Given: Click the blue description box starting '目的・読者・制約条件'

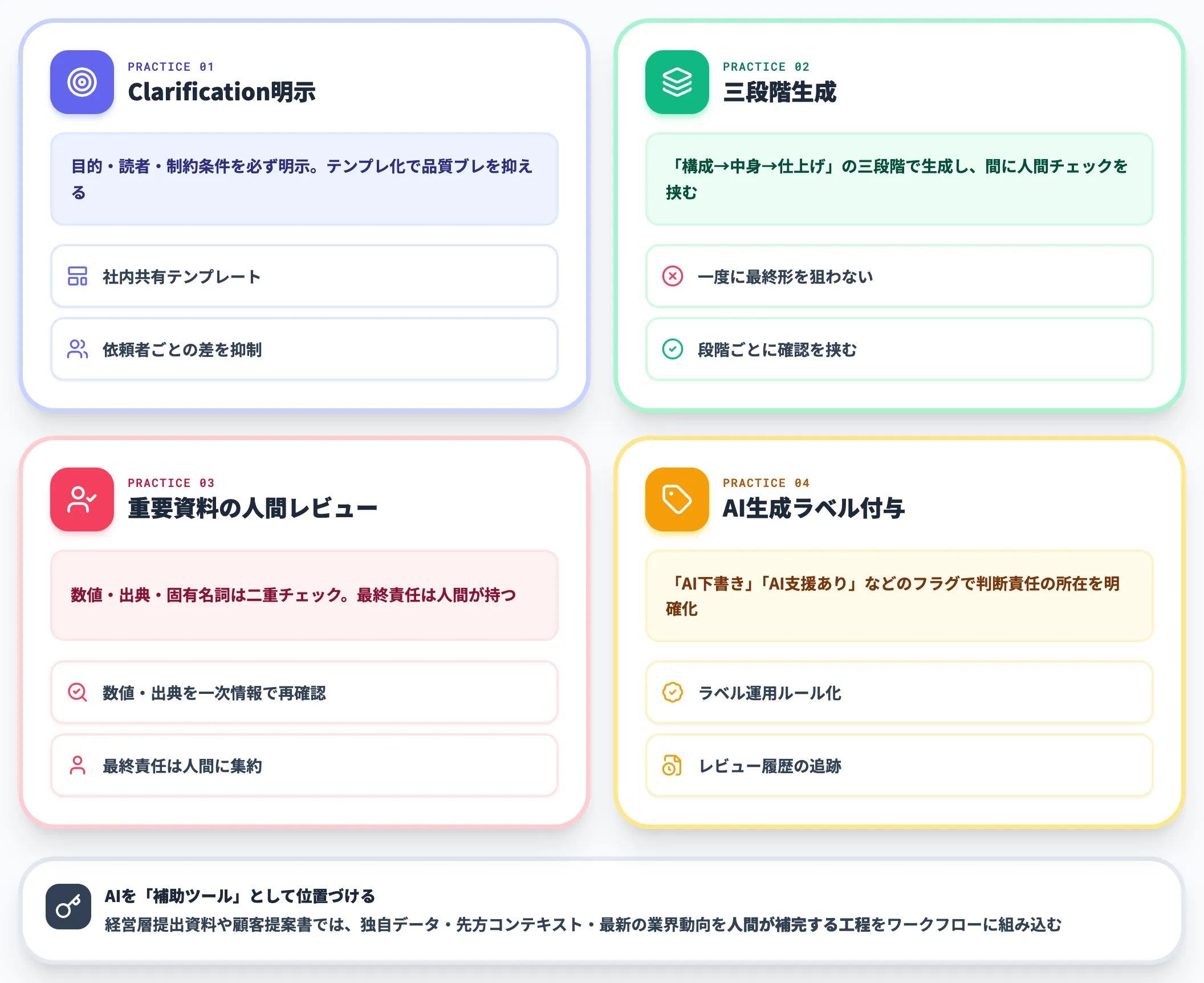Looking at the screenshot, I should pos(304,179).
